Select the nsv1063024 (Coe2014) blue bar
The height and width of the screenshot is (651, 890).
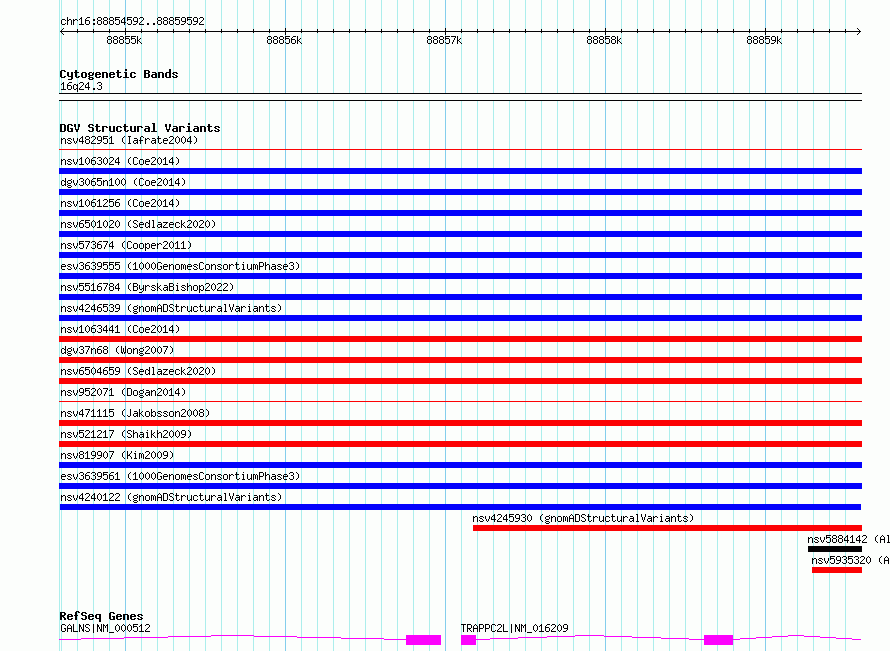(x=460, y=171)
